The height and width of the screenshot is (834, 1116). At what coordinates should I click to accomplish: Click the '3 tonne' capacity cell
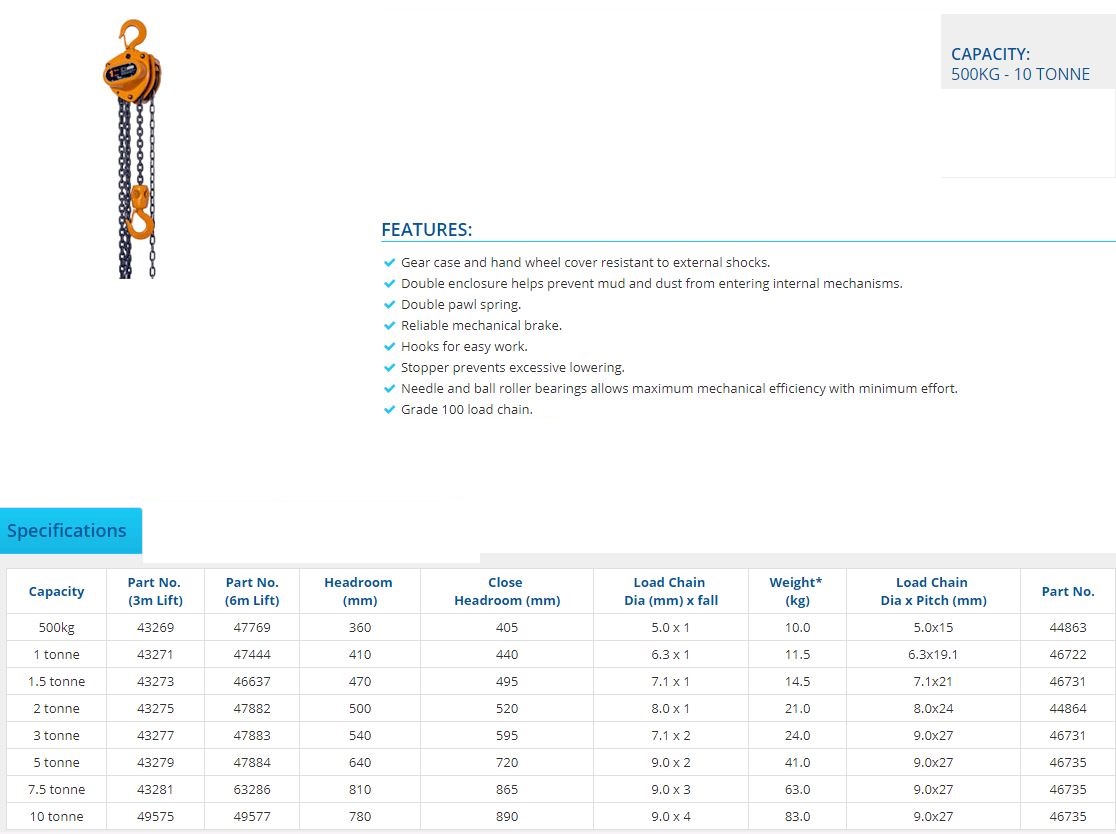tap(56, 736)
